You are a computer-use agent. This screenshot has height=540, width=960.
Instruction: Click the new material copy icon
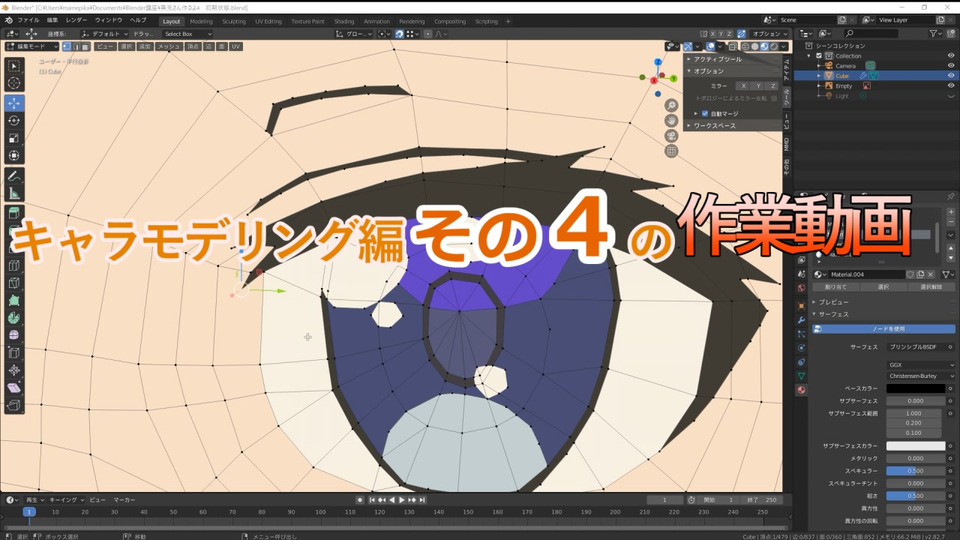920,274
